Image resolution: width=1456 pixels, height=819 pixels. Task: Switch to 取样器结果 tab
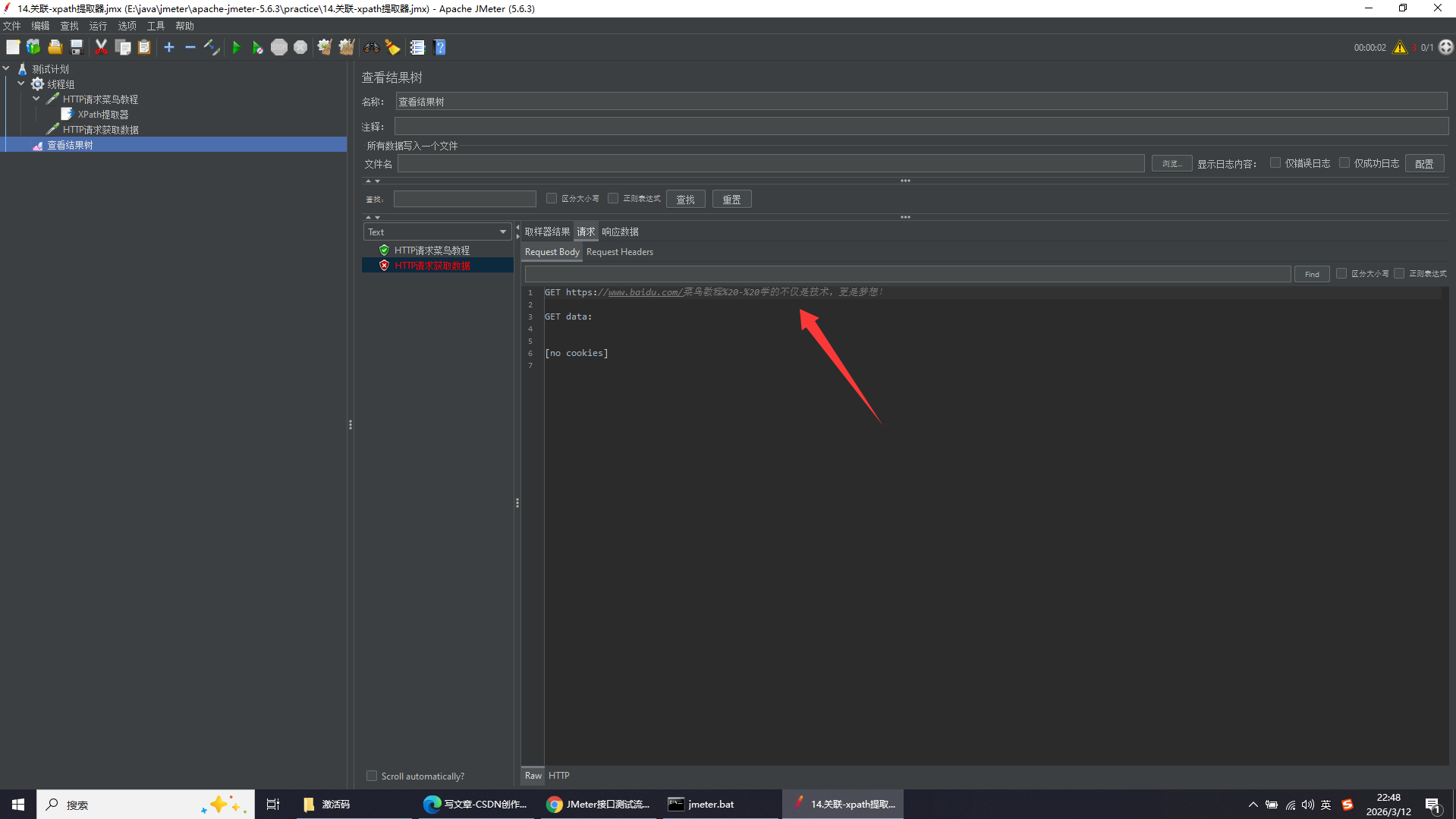(x=547, y=232)
